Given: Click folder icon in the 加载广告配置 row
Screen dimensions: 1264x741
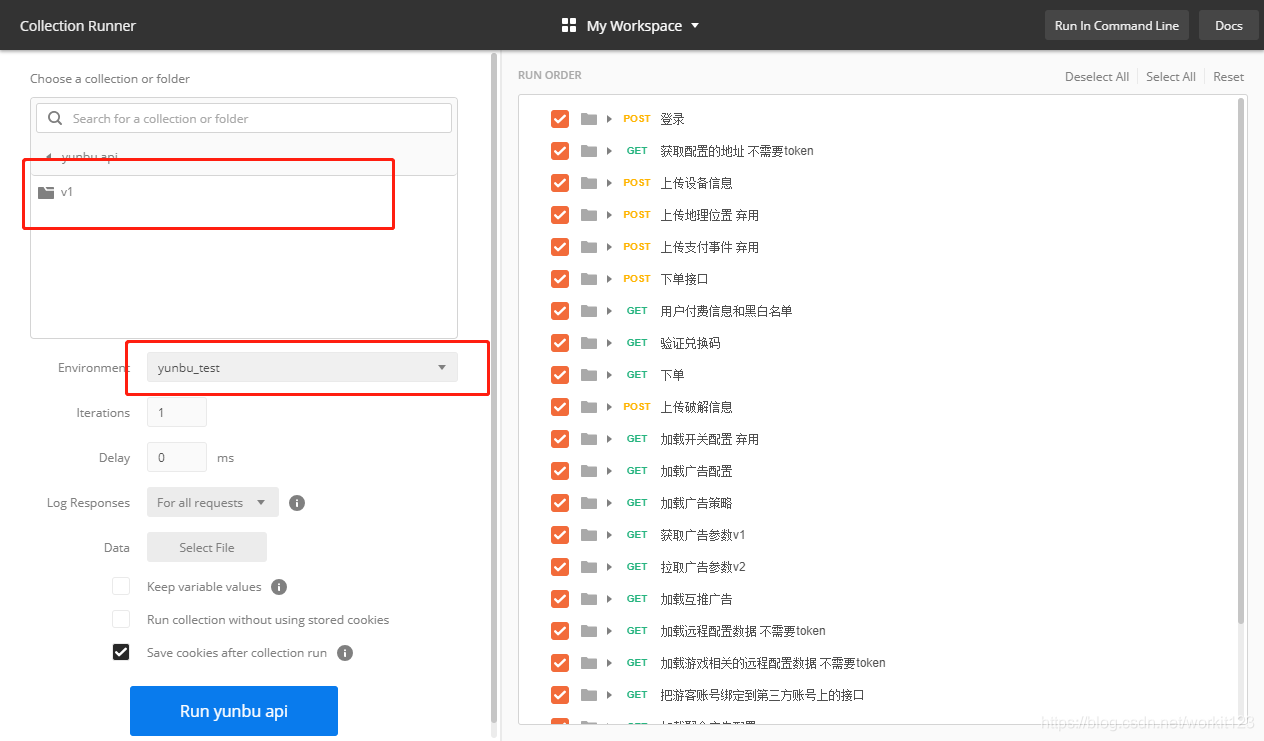Looking at the screenshot, I should [588, 471].
